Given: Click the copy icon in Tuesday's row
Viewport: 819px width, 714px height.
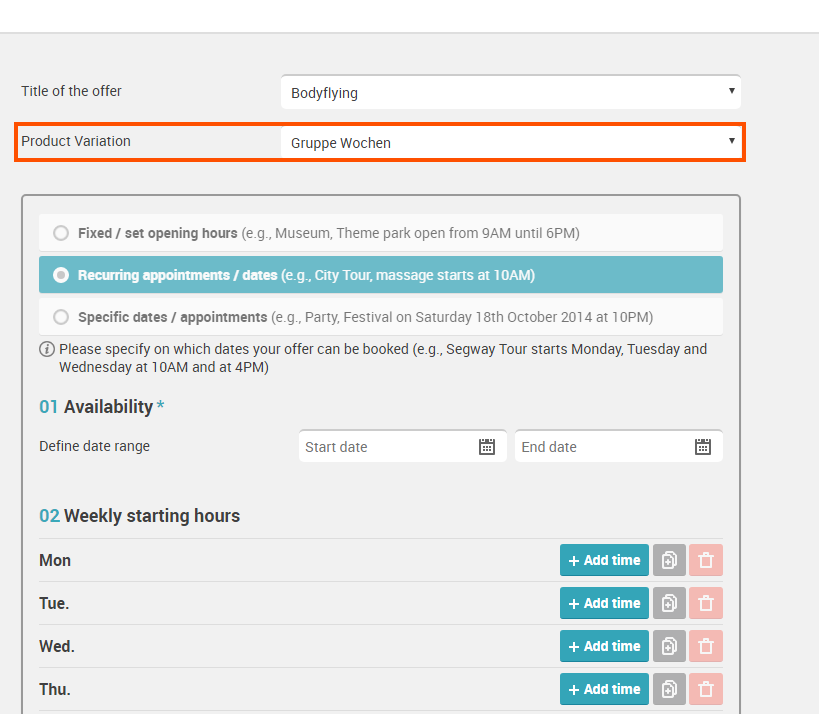Looking at the screenshot, I should (x=669, y=603).
